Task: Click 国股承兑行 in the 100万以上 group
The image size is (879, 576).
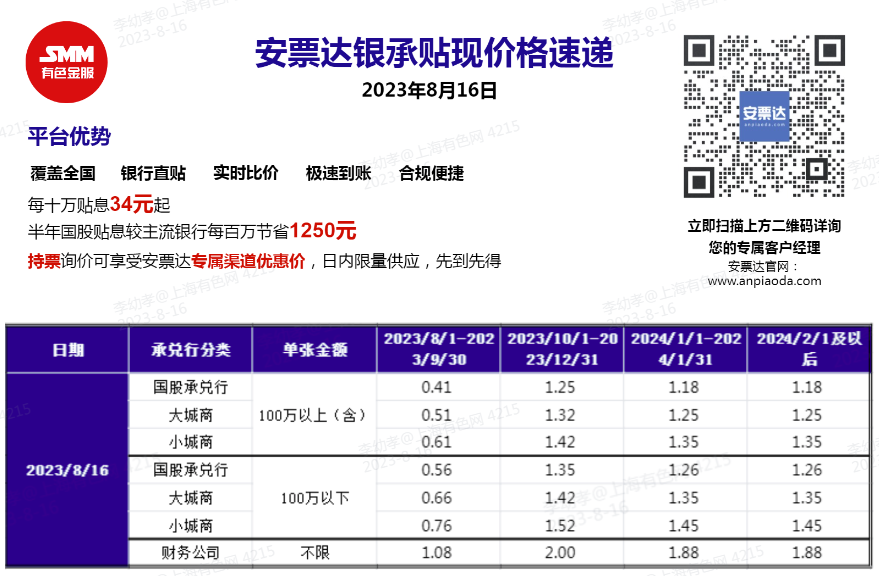Action: click(191, 387)
